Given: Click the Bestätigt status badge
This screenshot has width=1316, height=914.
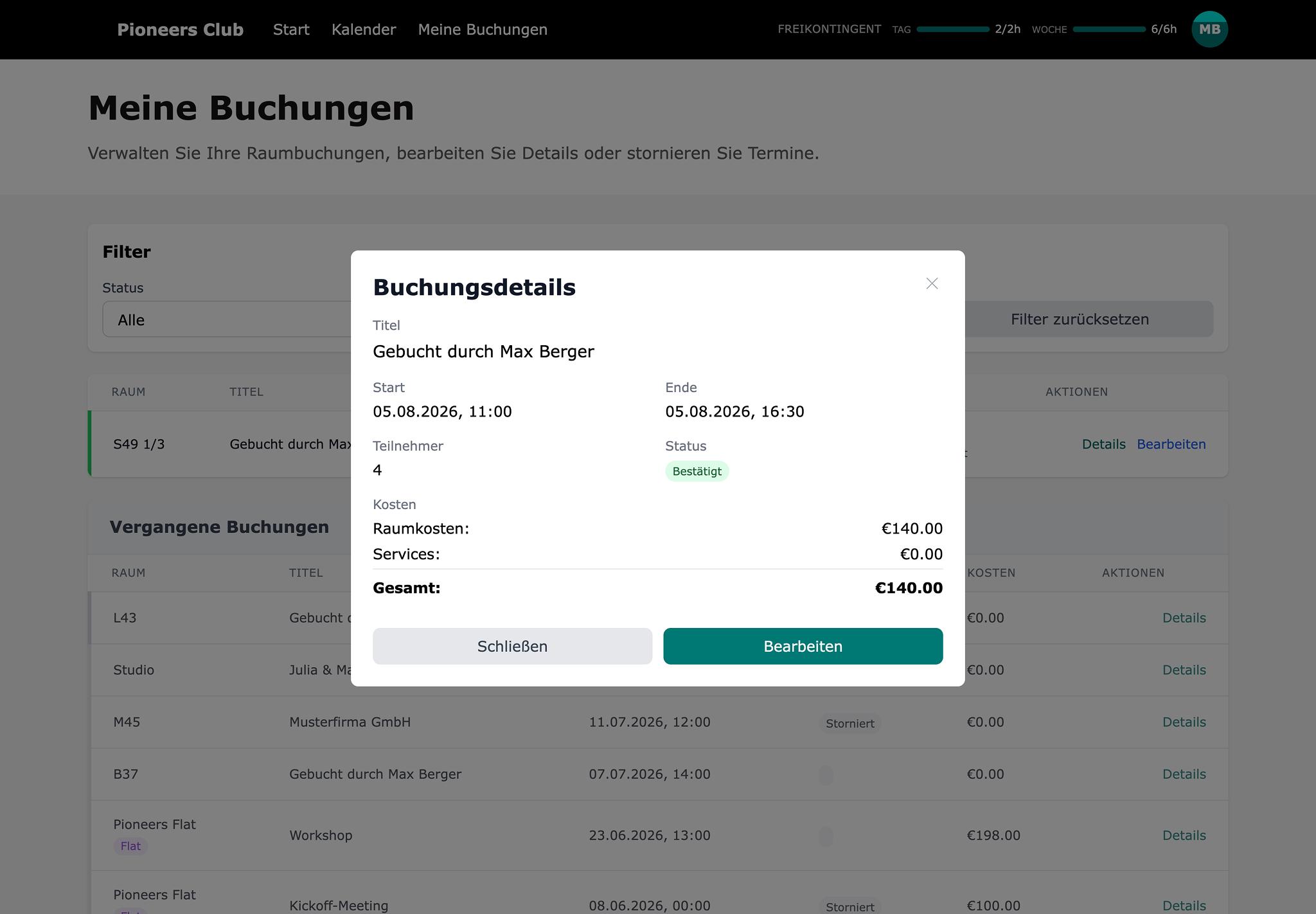Looking at the screenshot, I should (697, 471).
